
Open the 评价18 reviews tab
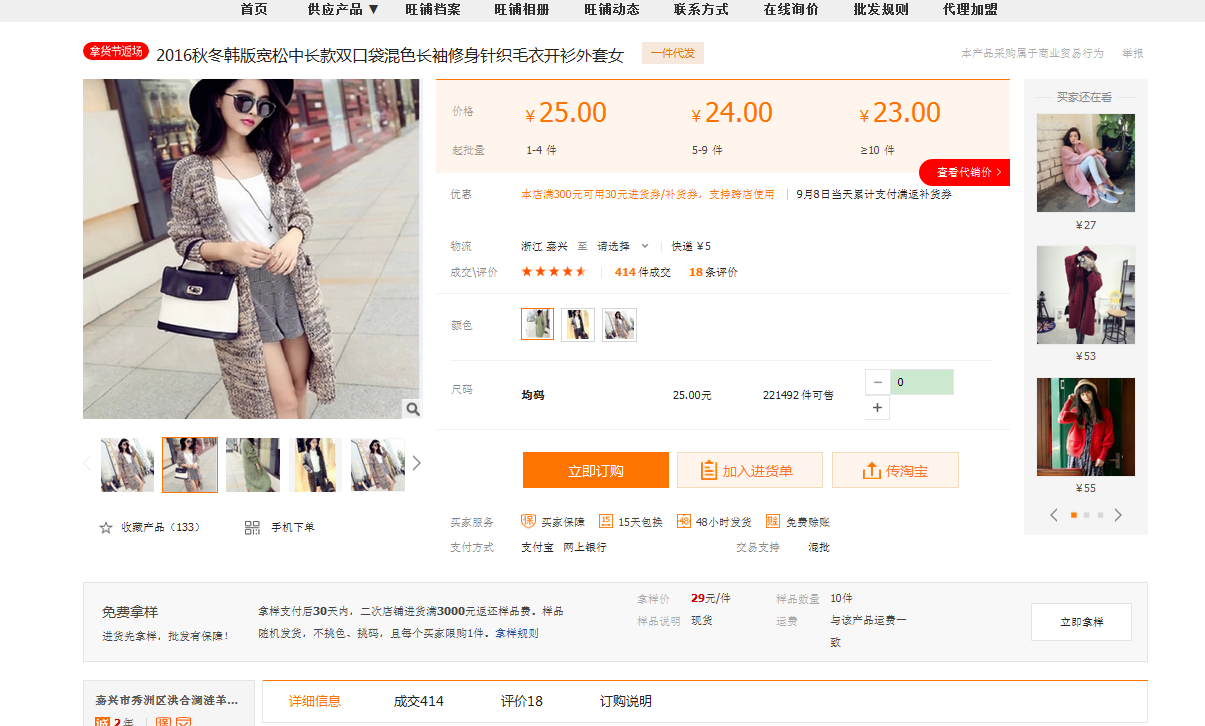521,701
